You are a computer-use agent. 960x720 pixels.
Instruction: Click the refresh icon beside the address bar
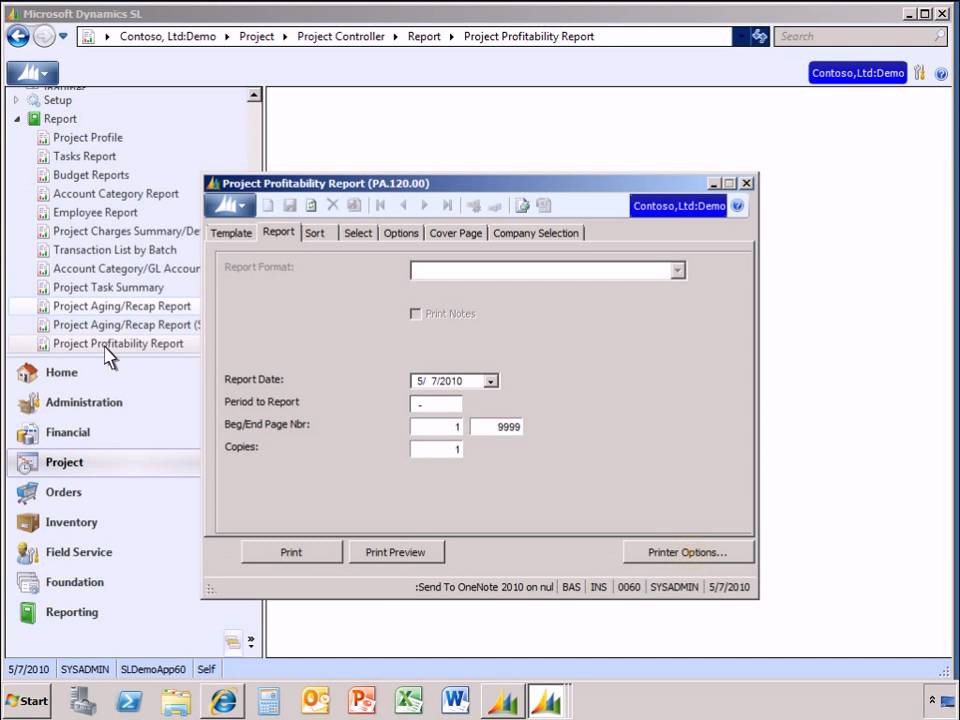click(x=760, y=37)
